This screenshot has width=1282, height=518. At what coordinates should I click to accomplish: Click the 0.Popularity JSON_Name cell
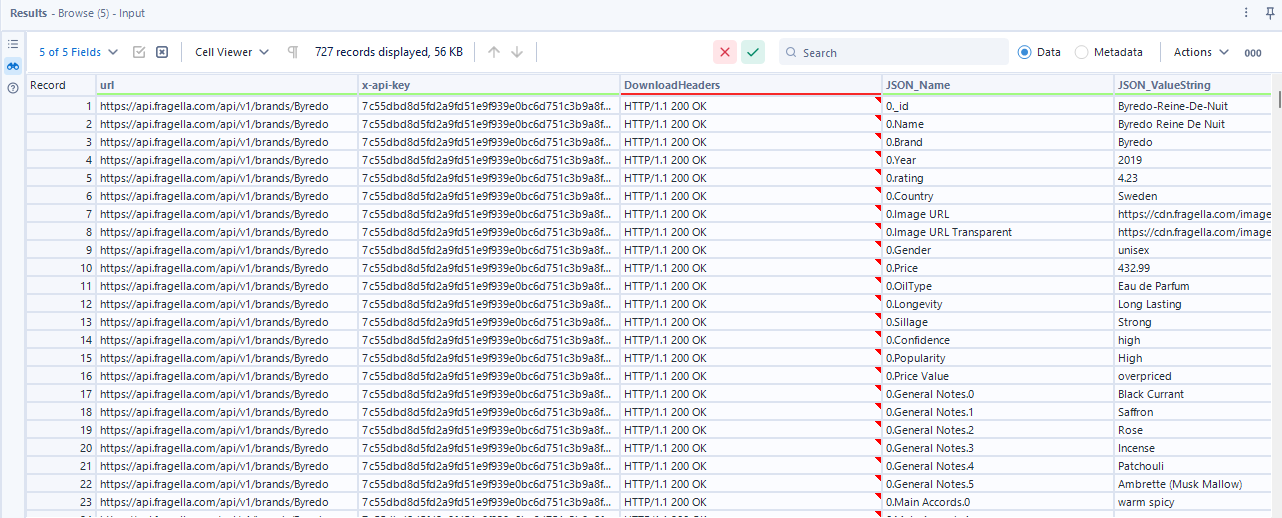(x=998, y=358)
